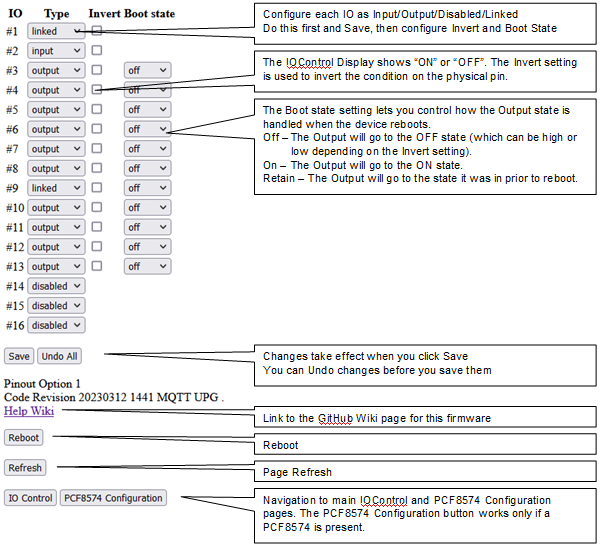Toggle the Invert checkbox for IO #6
607x549 pixels.
pyautogui.click(x=97, y=128)
